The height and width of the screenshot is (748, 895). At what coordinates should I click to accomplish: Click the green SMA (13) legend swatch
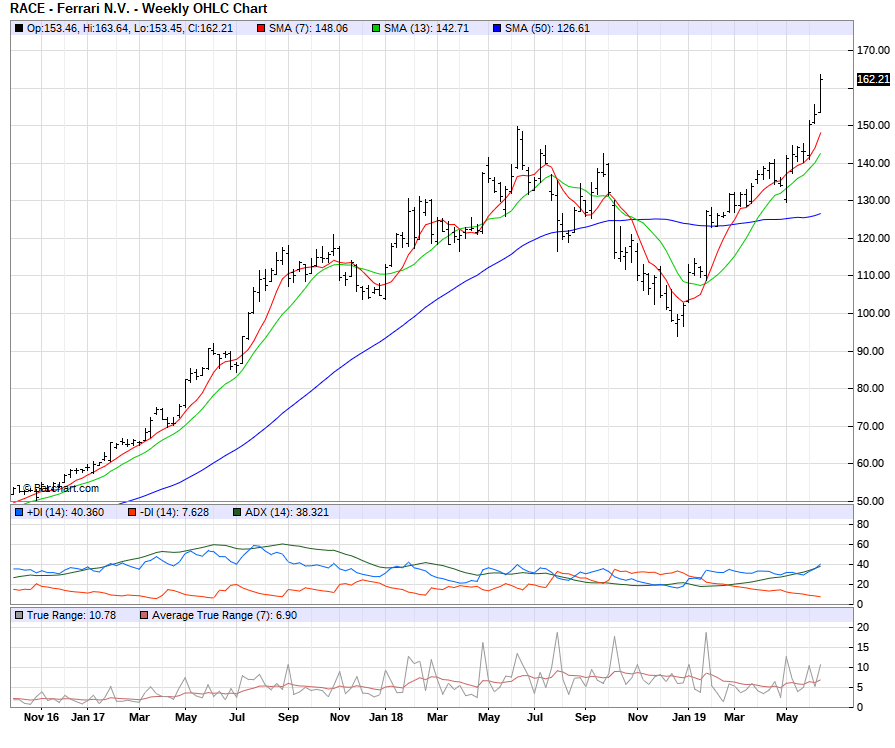click(376, 28)
